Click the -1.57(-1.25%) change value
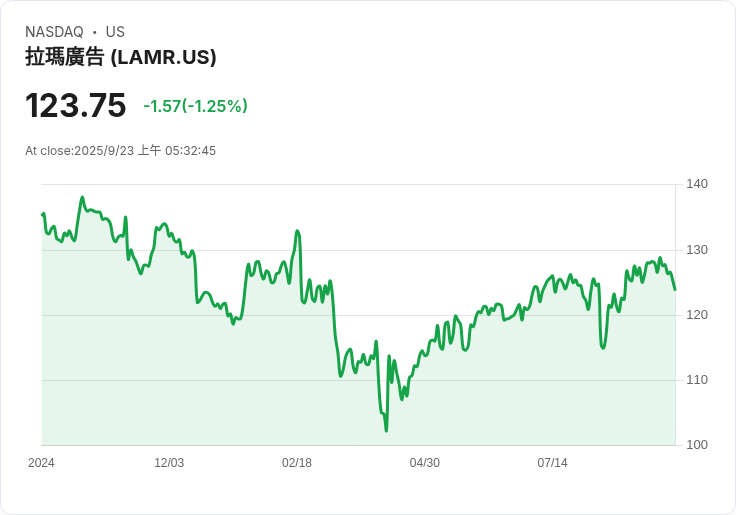This screenshot has height=515, width=736. click(195, 106)
